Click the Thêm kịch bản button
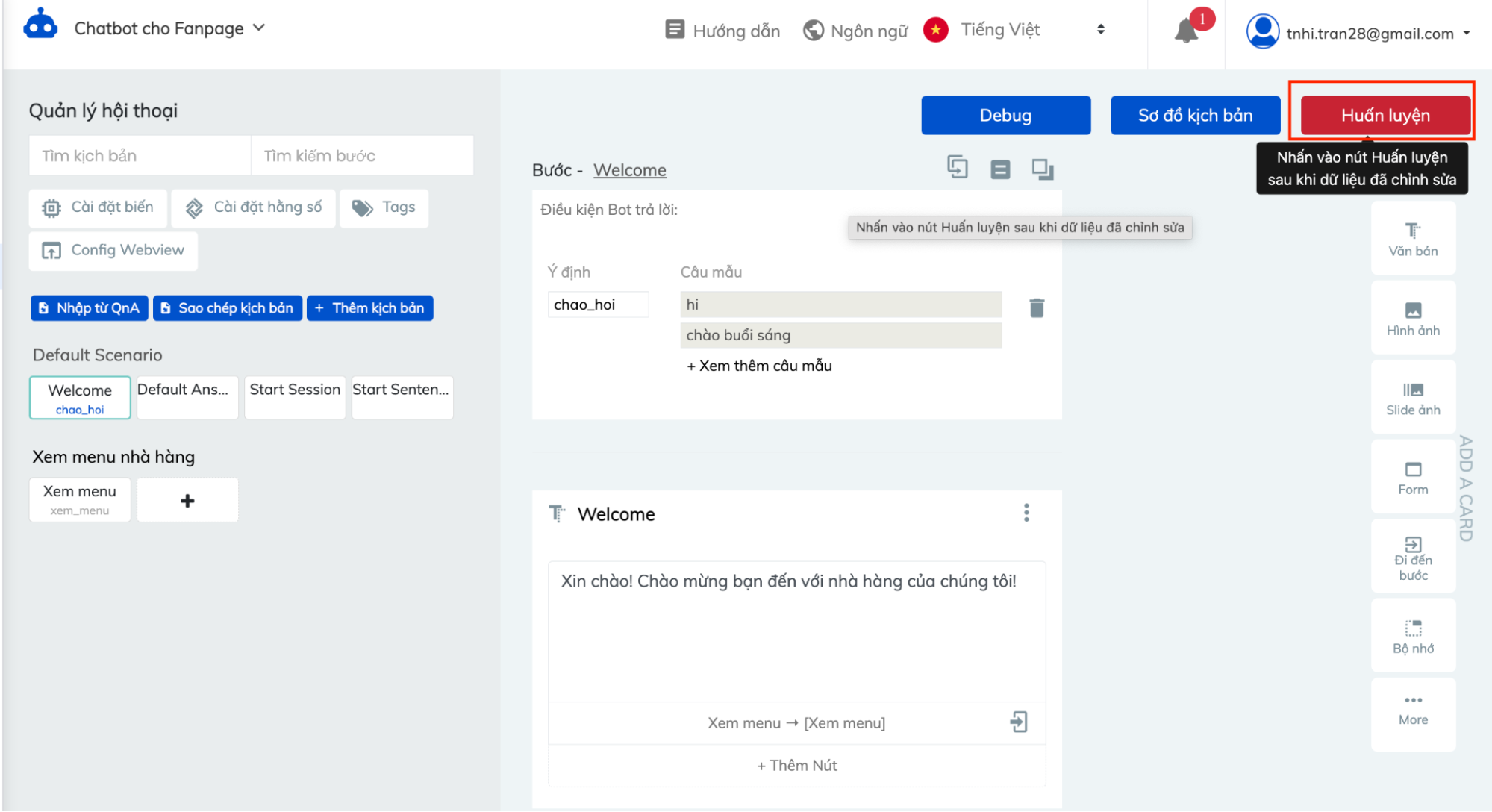 coord(370,307)
